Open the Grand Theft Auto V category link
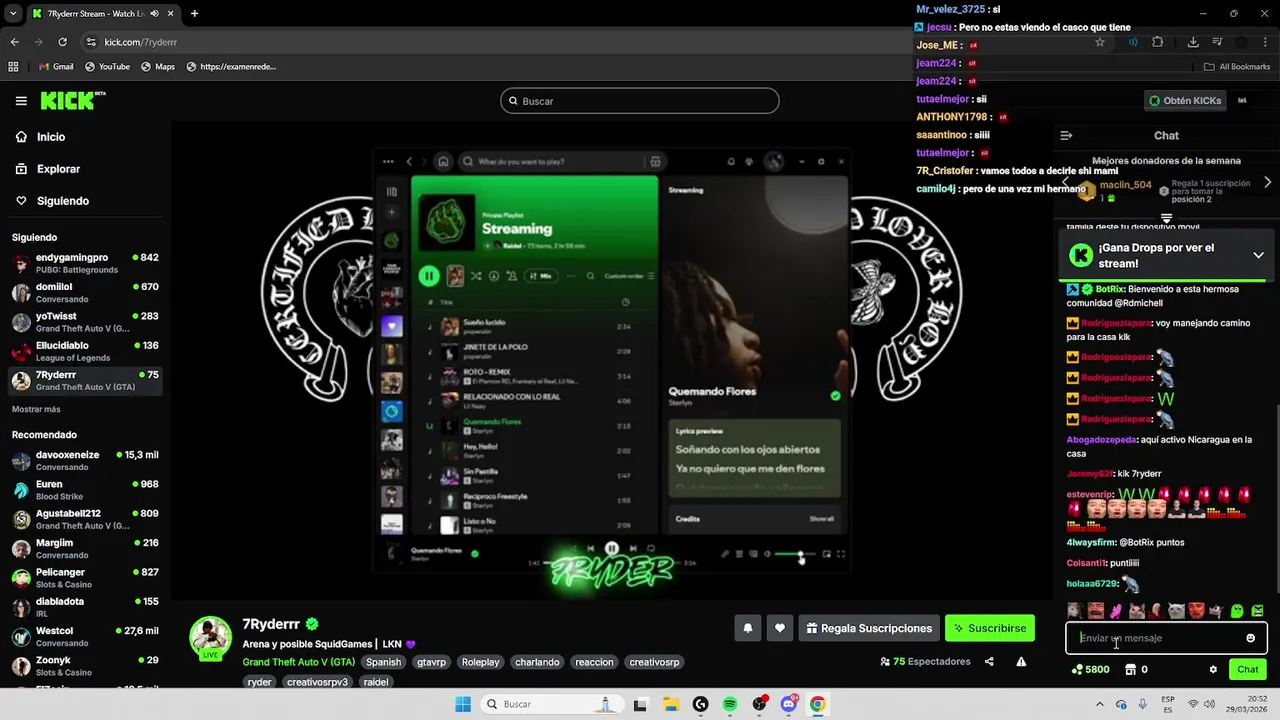This screenshot has height=720, width=1280. pos(299,662)
